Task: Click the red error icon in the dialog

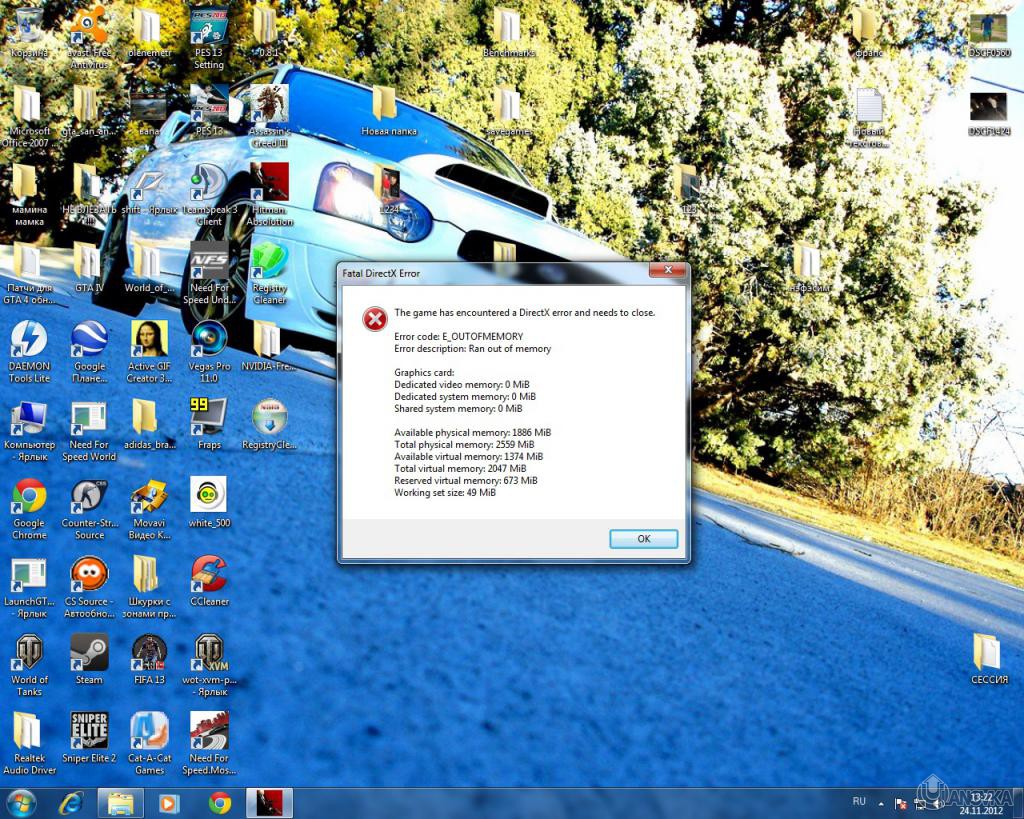Action: [x=375, y=319]
